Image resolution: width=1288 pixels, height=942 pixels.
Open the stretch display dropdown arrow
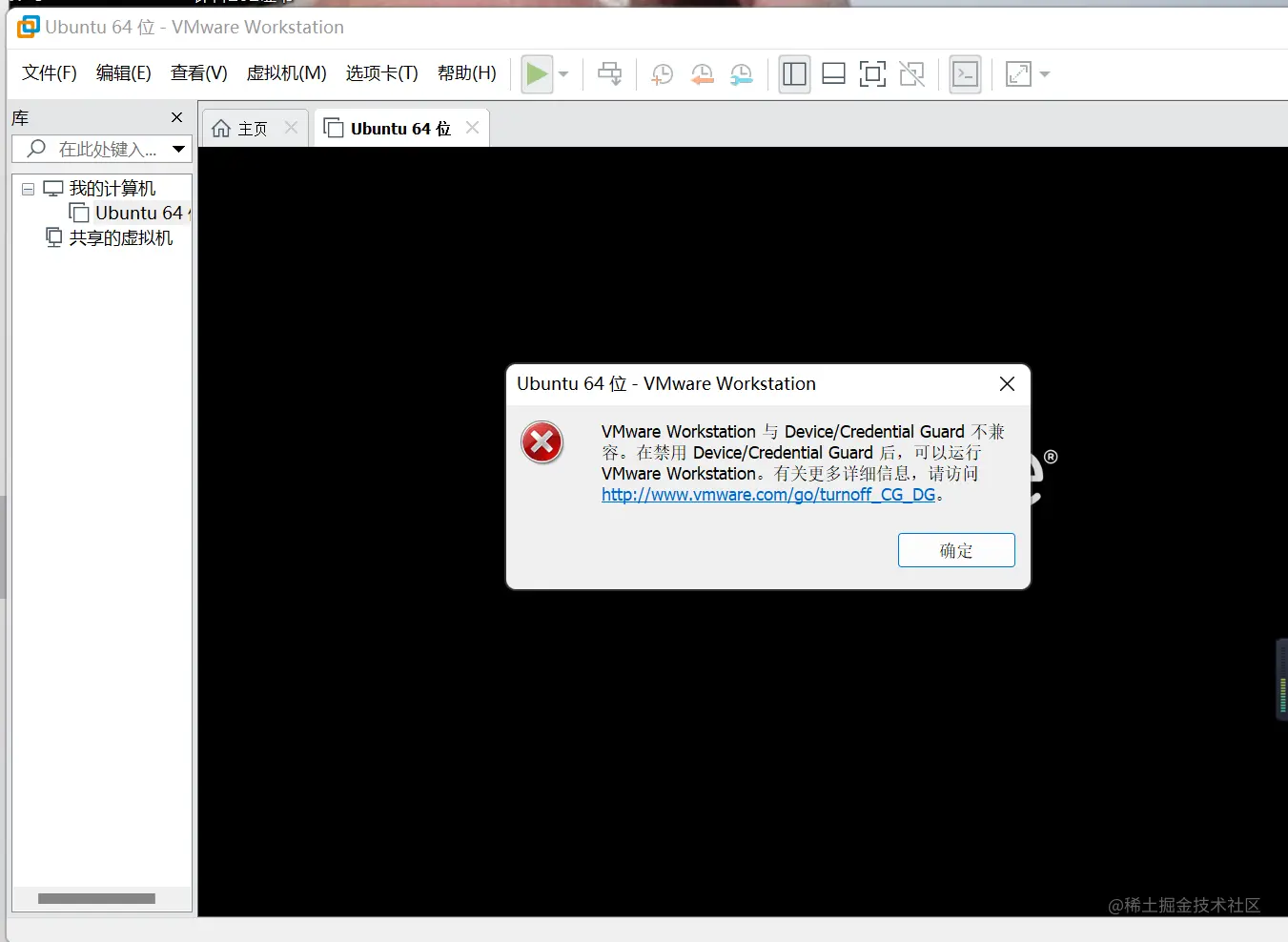1045,74
